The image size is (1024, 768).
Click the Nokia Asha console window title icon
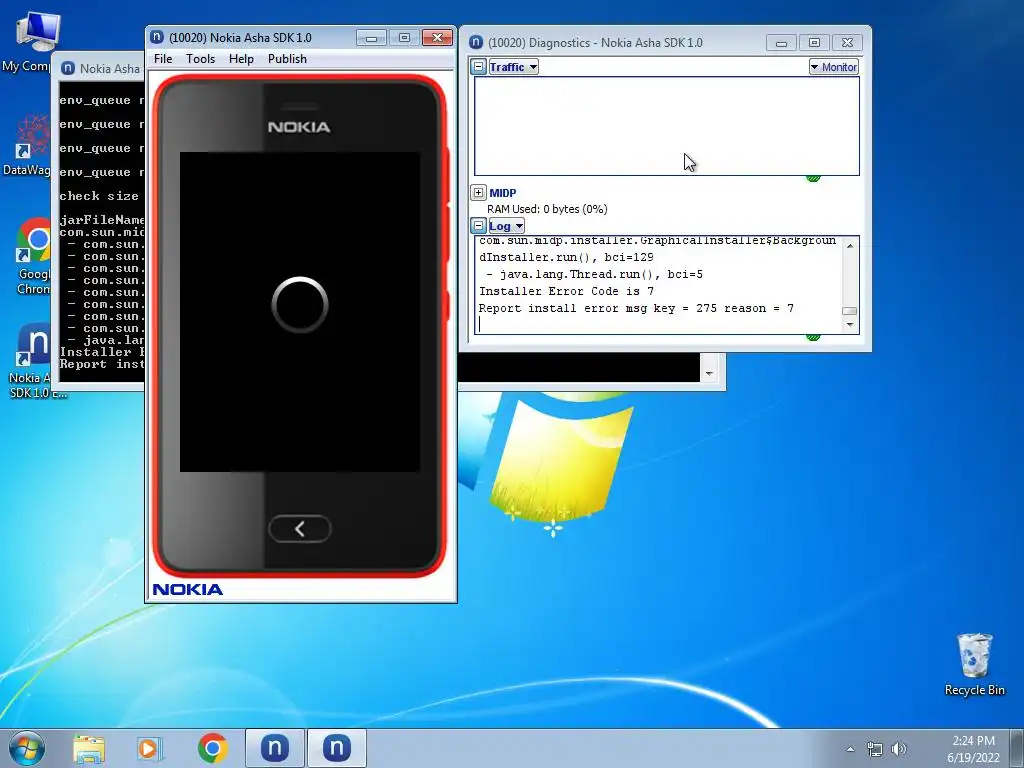68,69
